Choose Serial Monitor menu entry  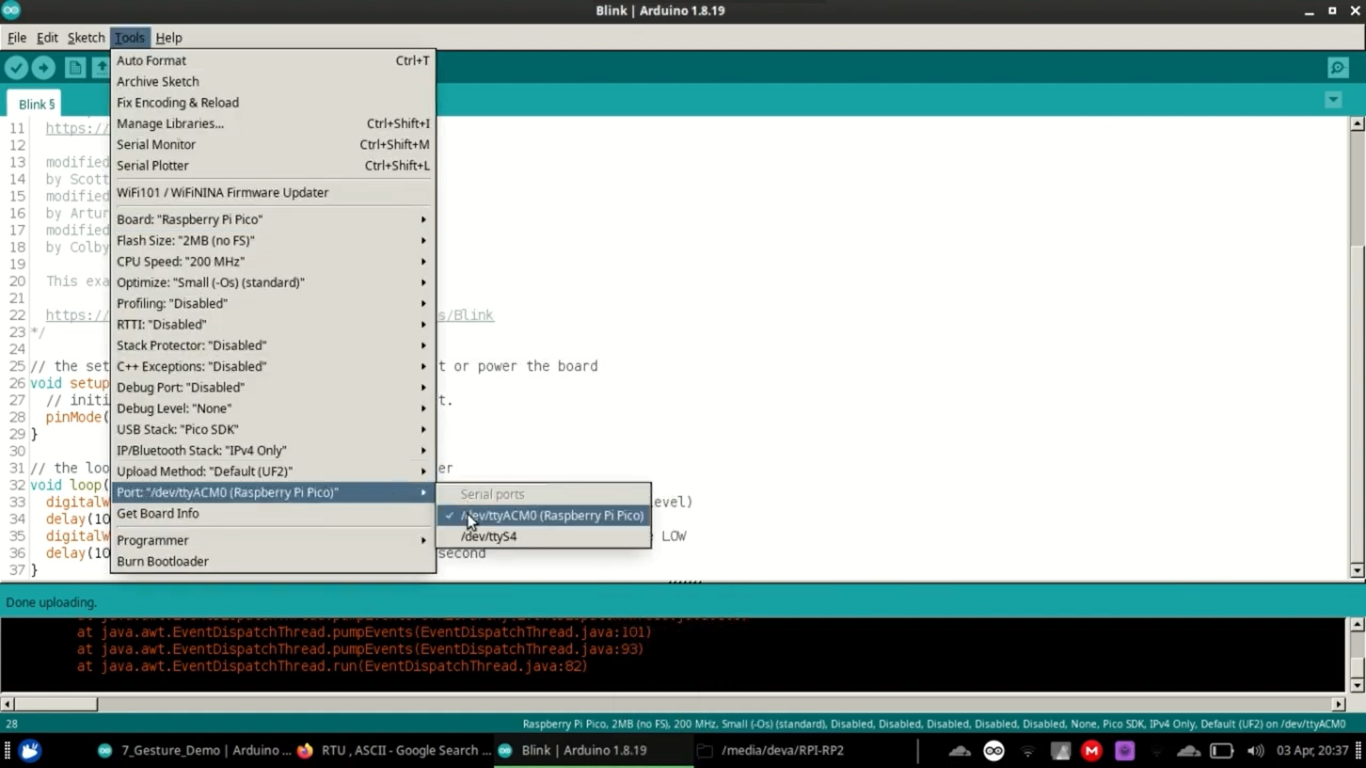tap(273, 144)
